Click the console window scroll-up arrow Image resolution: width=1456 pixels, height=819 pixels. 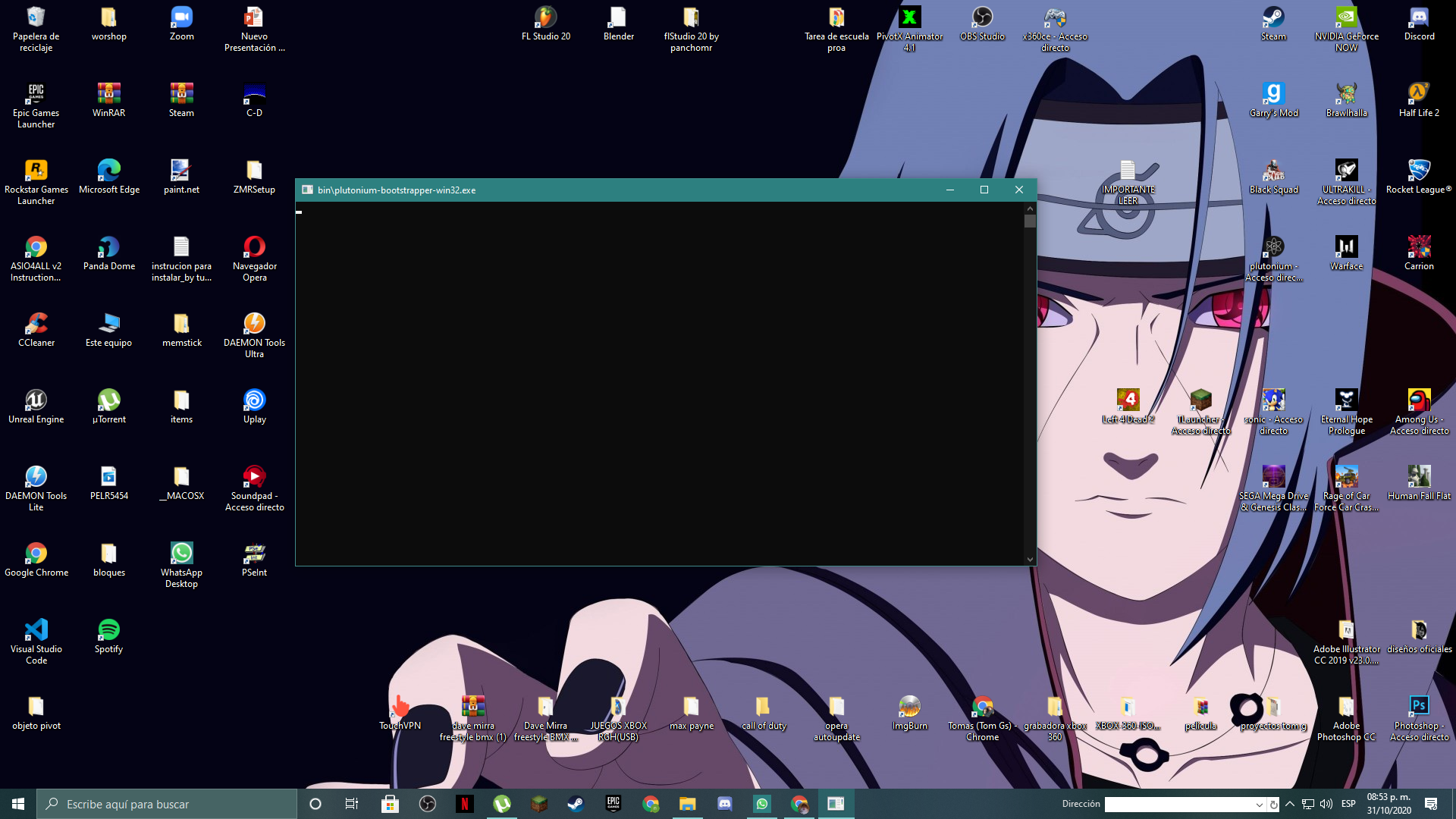pyautogui.click(x=1030, y=208)
